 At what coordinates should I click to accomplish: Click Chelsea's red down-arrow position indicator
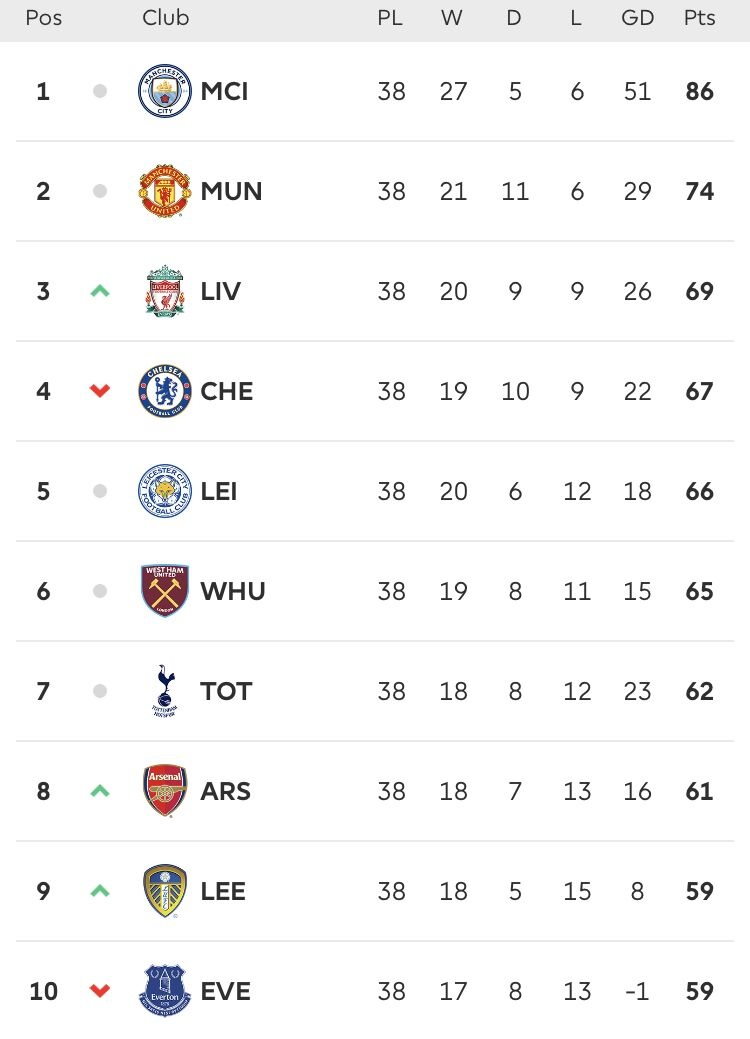click(x=99, y=391)
